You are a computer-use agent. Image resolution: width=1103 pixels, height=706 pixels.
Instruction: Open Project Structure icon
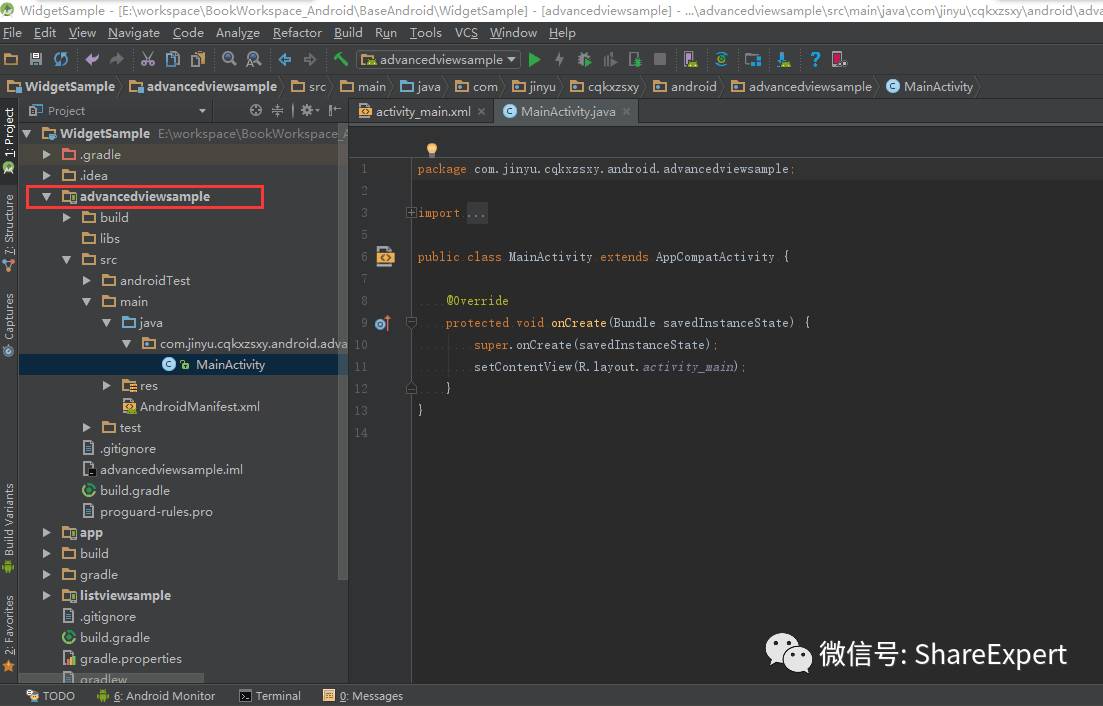pyautogui.click(x=753, y=60)
